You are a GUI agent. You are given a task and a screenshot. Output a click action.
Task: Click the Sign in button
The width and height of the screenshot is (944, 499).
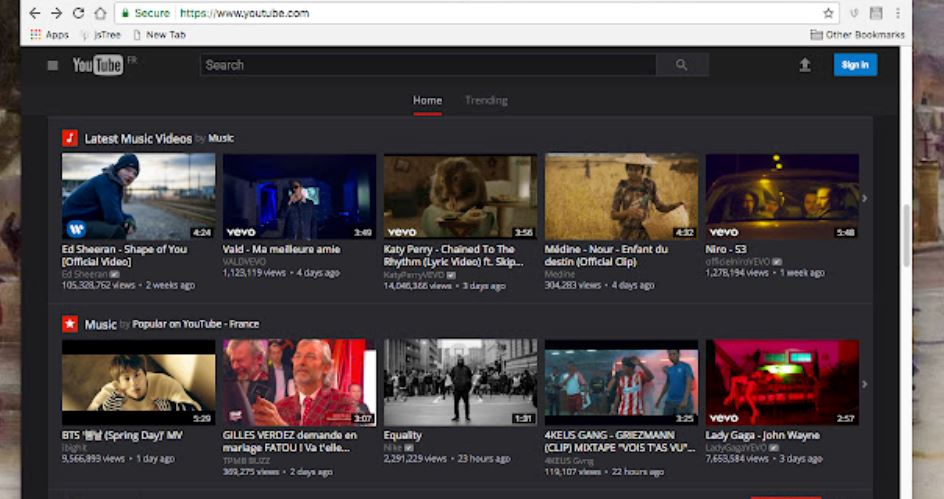coord(856,64)
